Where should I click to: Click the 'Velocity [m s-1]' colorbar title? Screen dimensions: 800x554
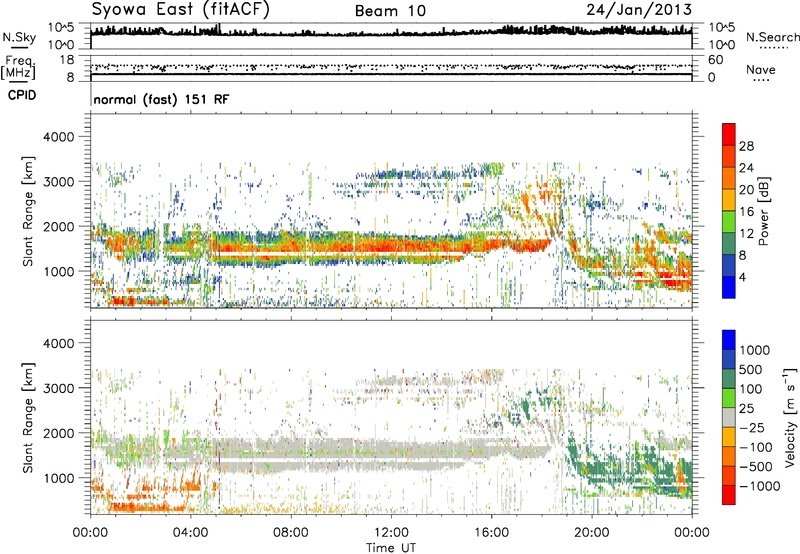(x=790, y=417)
